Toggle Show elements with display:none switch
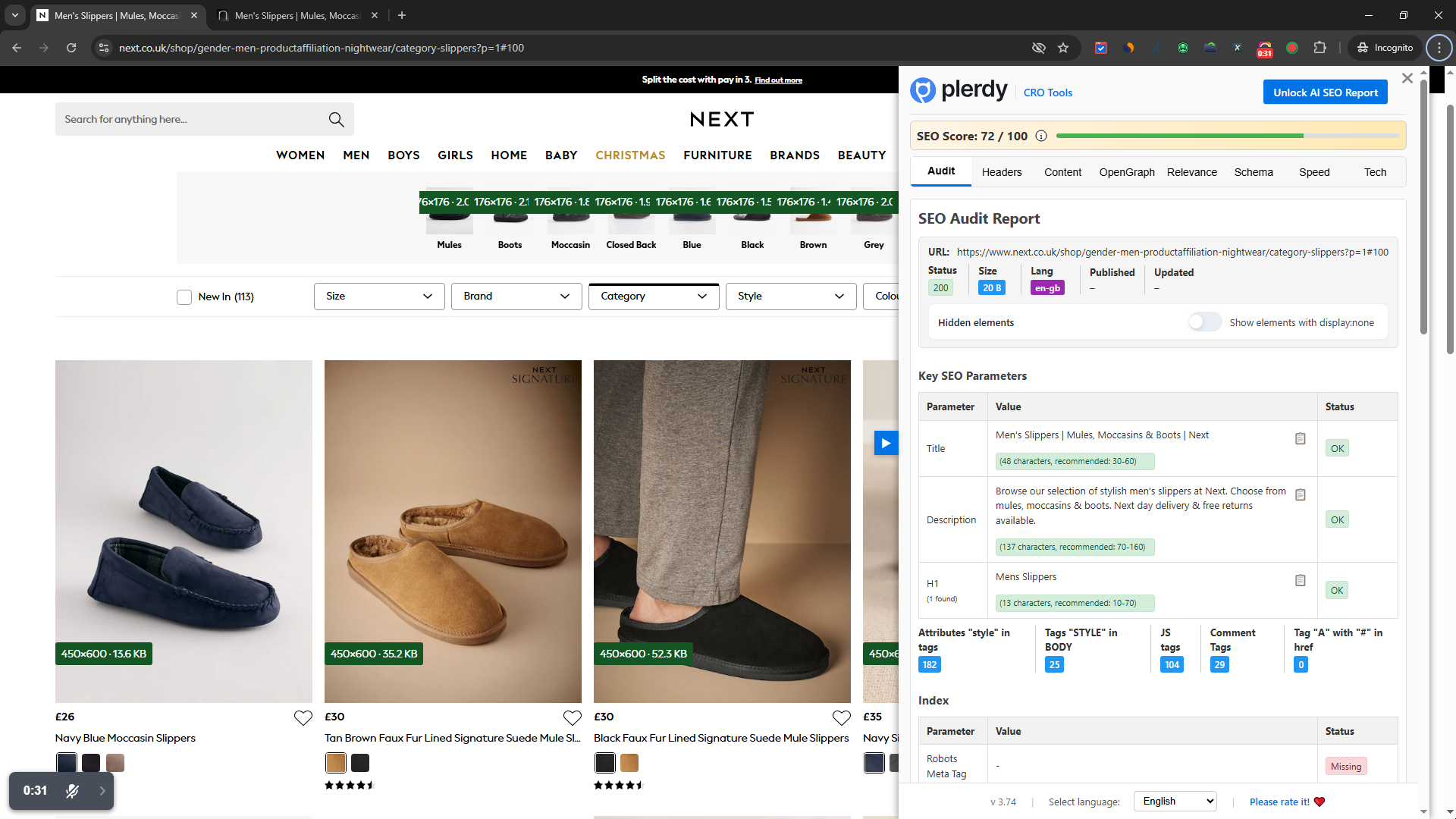The image size is (1456, 819). click(x=1204, y=322)
